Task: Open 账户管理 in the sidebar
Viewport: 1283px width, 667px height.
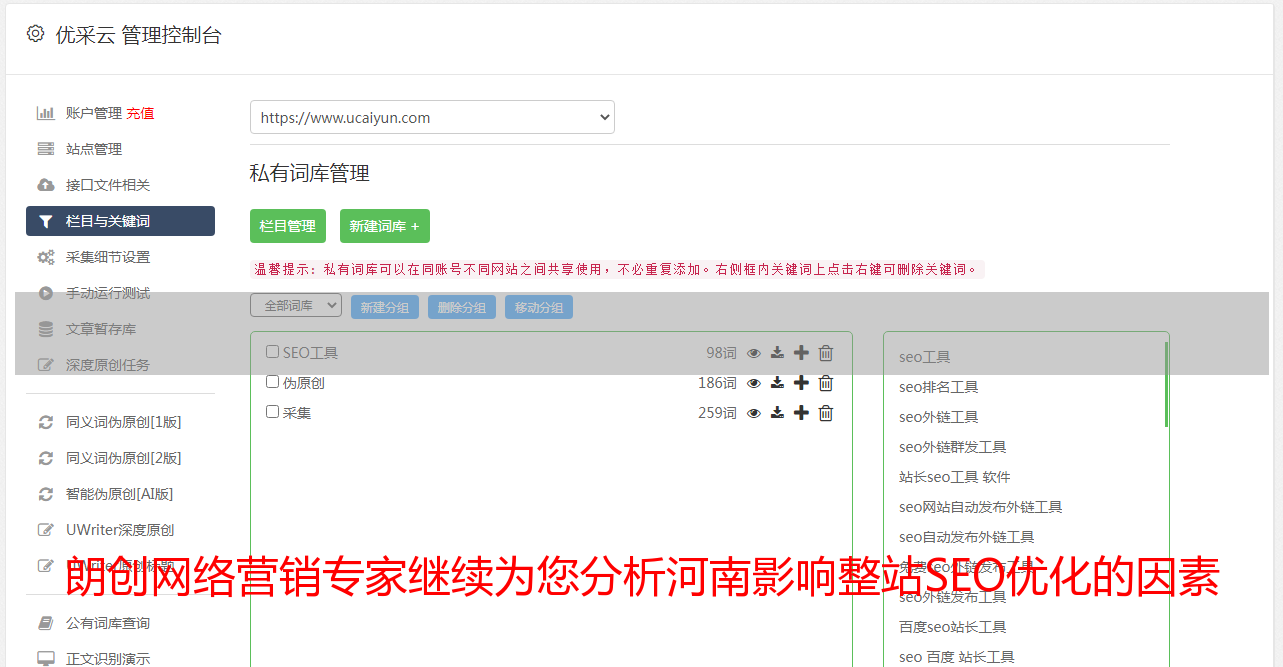Action: click(x=94, y=113)
